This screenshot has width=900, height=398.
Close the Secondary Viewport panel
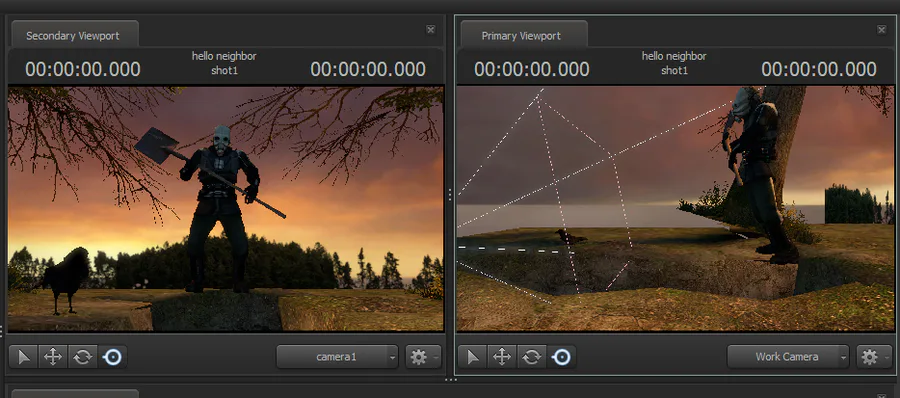430,30
